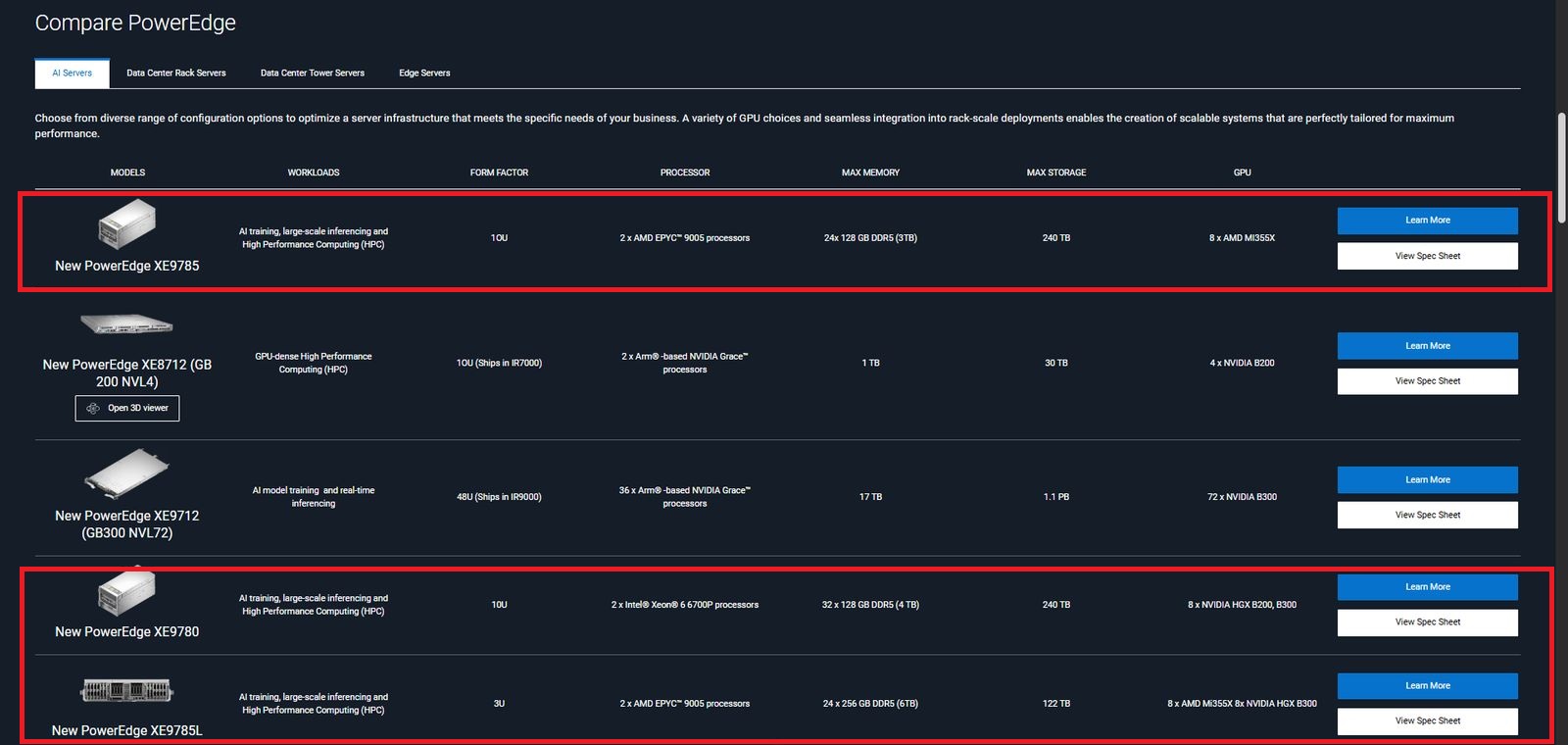The height and width of the screenshot is (745, 1568).
Task: Click the PowerEdge XE8712 server image
Action: point(126,324)
